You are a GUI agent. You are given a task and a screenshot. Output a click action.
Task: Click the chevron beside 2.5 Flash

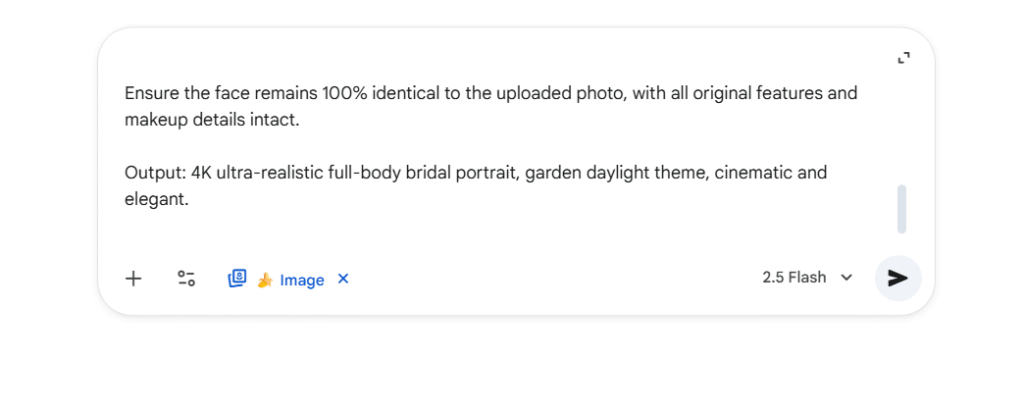(x=847, y=278)
